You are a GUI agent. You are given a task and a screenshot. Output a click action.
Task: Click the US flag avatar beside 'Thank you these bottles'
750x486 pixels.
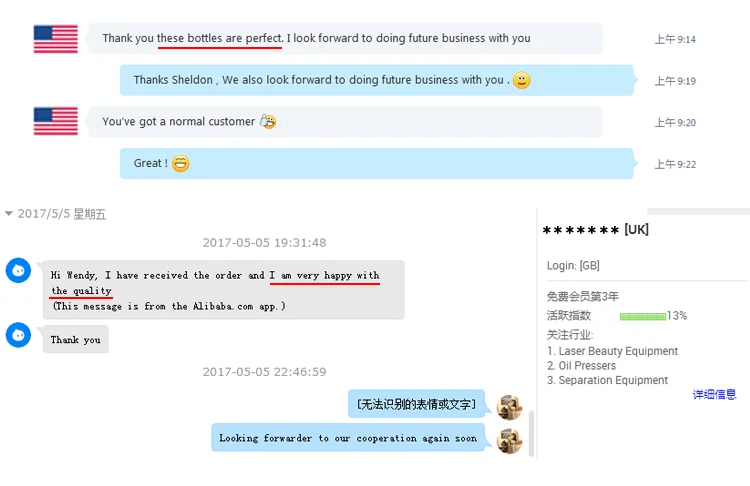pos(55,39)
